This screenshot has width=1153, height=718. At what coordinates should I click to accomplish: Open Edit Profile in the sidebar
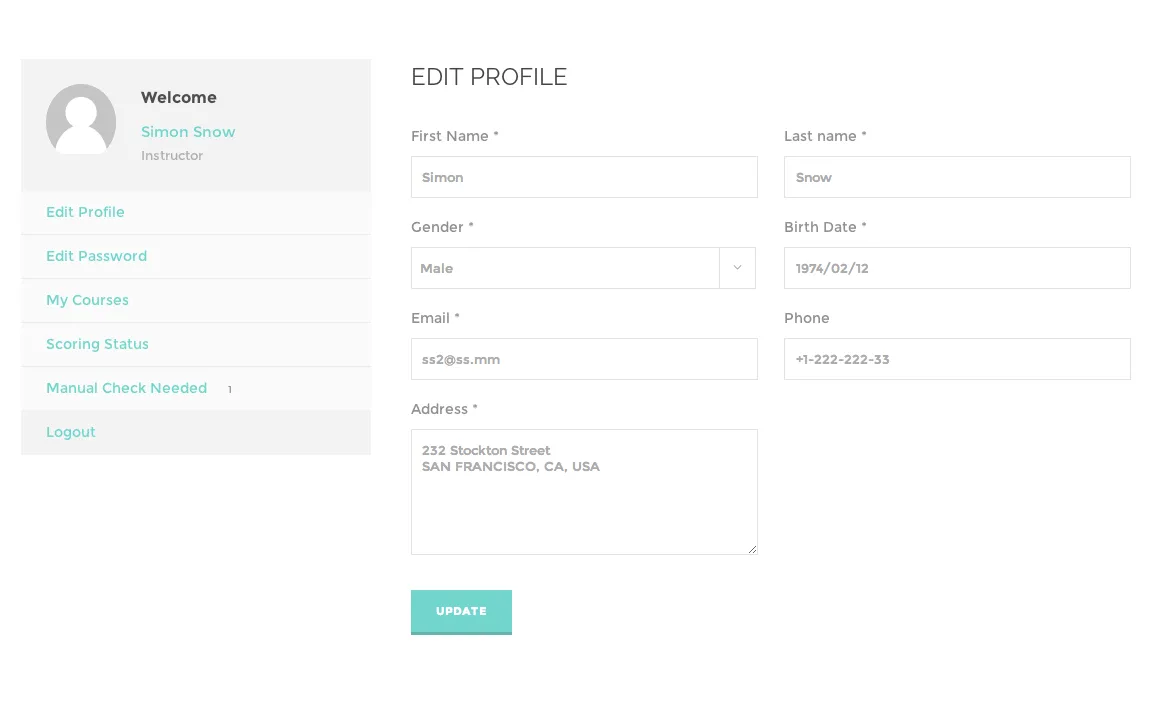(85, 212)
